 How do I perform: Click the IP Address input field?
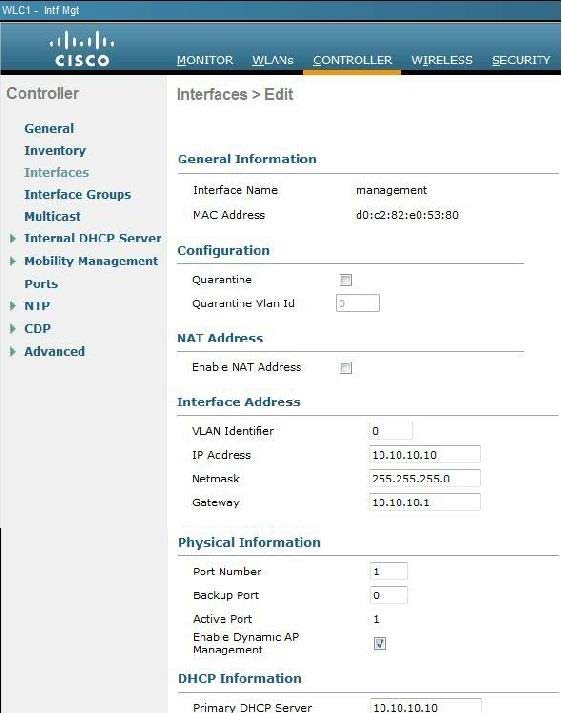coord(425,454)
